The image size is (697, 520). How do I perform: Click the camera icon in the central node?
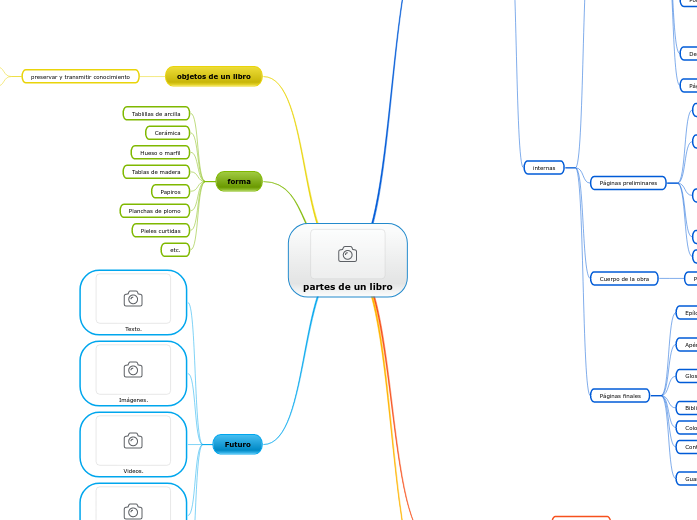[x=347, y=254]
